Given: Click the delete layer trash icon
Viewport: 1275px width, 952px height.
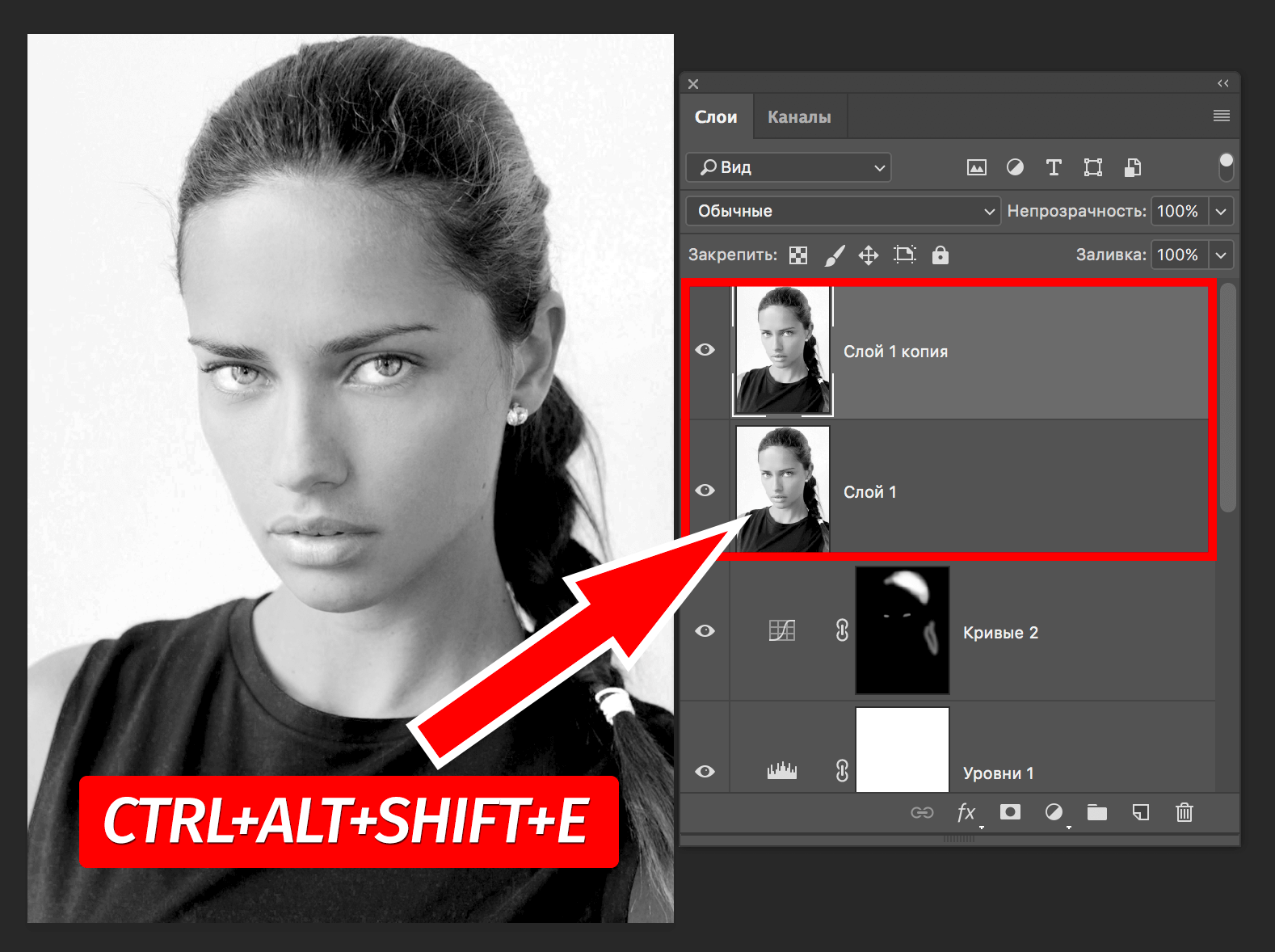Looking at the screenshot, I should [1184, 812].
